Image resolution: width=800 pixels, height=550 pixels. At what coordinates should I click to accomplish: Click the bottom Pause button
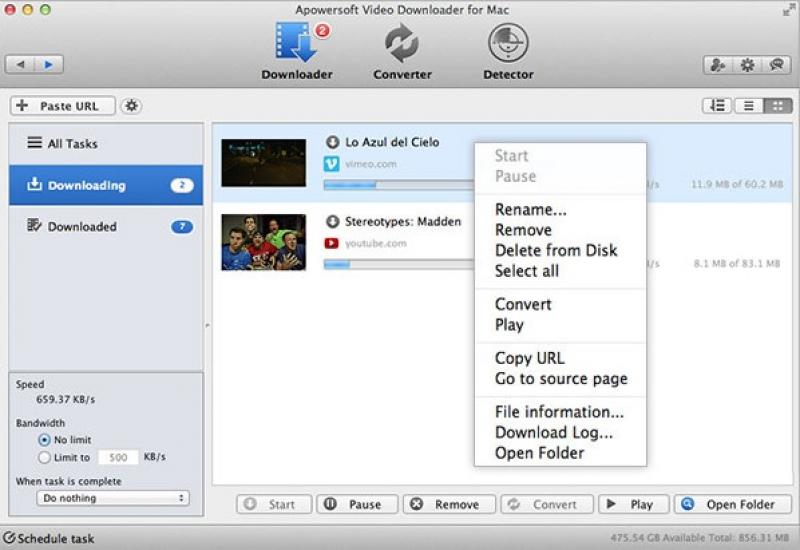357,504
